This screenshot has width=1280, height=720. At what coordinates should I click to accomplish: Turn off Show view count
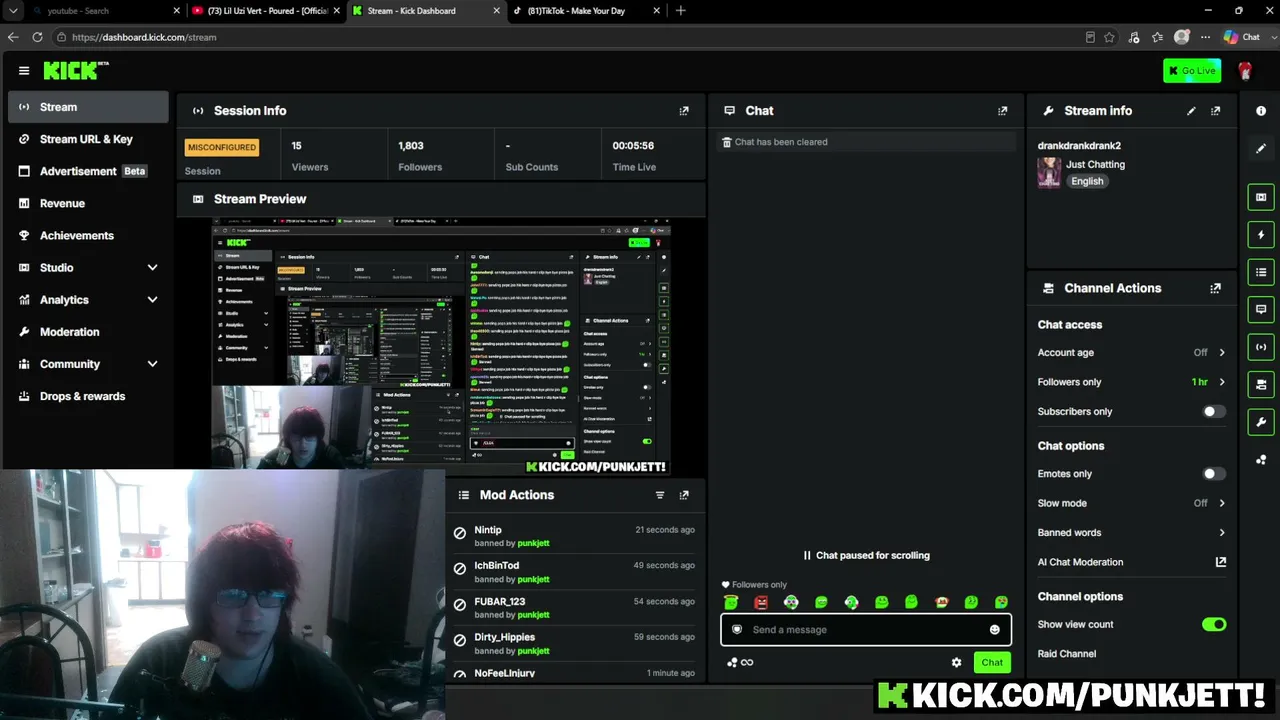tap(1214, 625)
